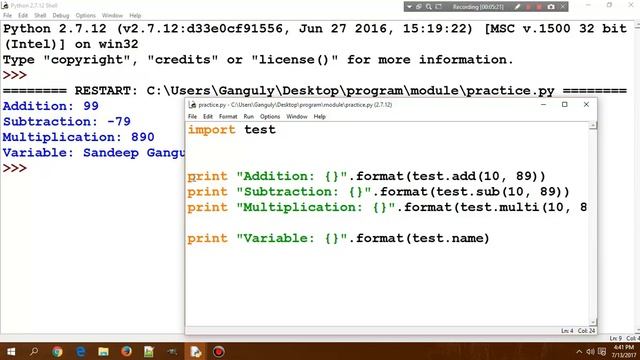
Task: Open the File menu in practice.py editor
Action: pos(192,117)
